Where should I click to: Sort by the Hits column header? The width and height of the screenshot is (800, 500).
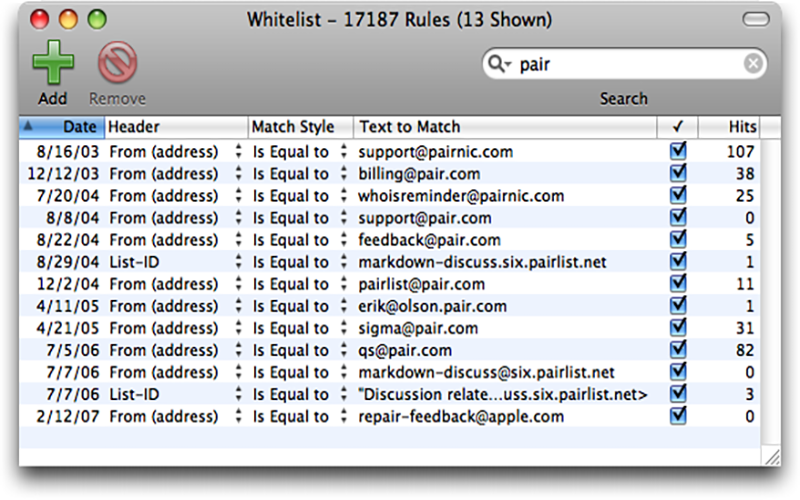coord(730,127)
